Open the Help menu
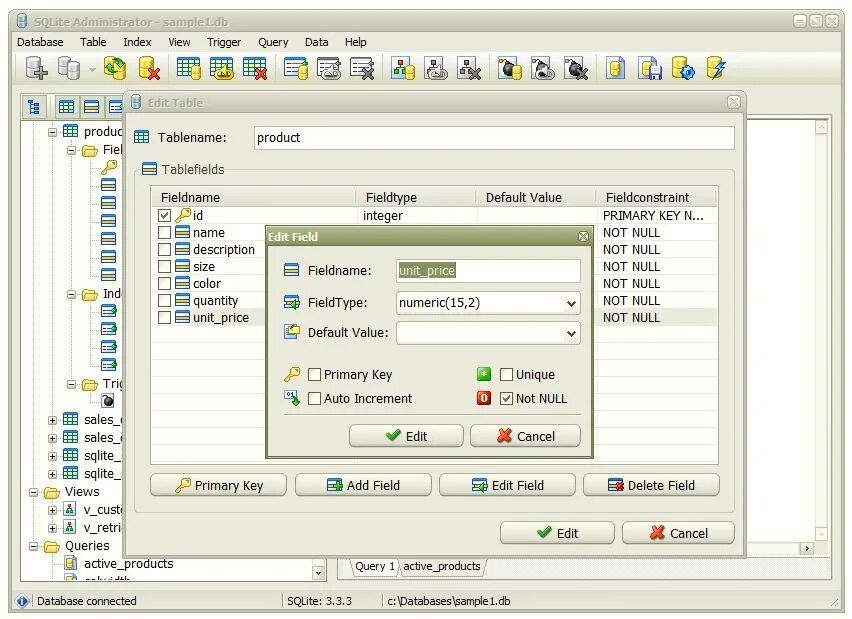Image resolution: width=852 pixels, height=619 pixels. (355, 42)
